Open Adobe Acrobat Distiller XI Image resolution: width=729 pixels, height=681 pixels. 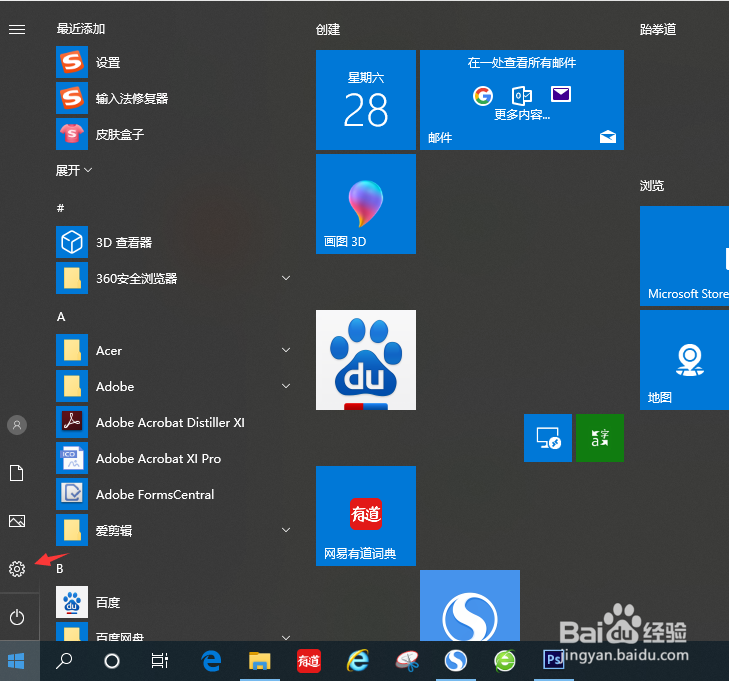173,423
